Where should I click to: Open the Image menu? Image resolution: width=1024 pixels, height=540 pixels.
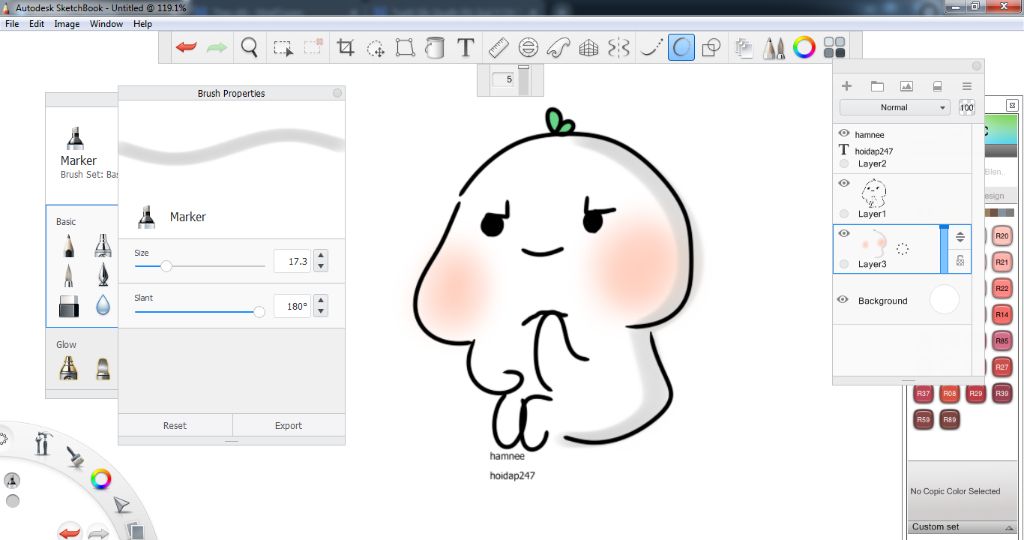[x=67, y=24]
